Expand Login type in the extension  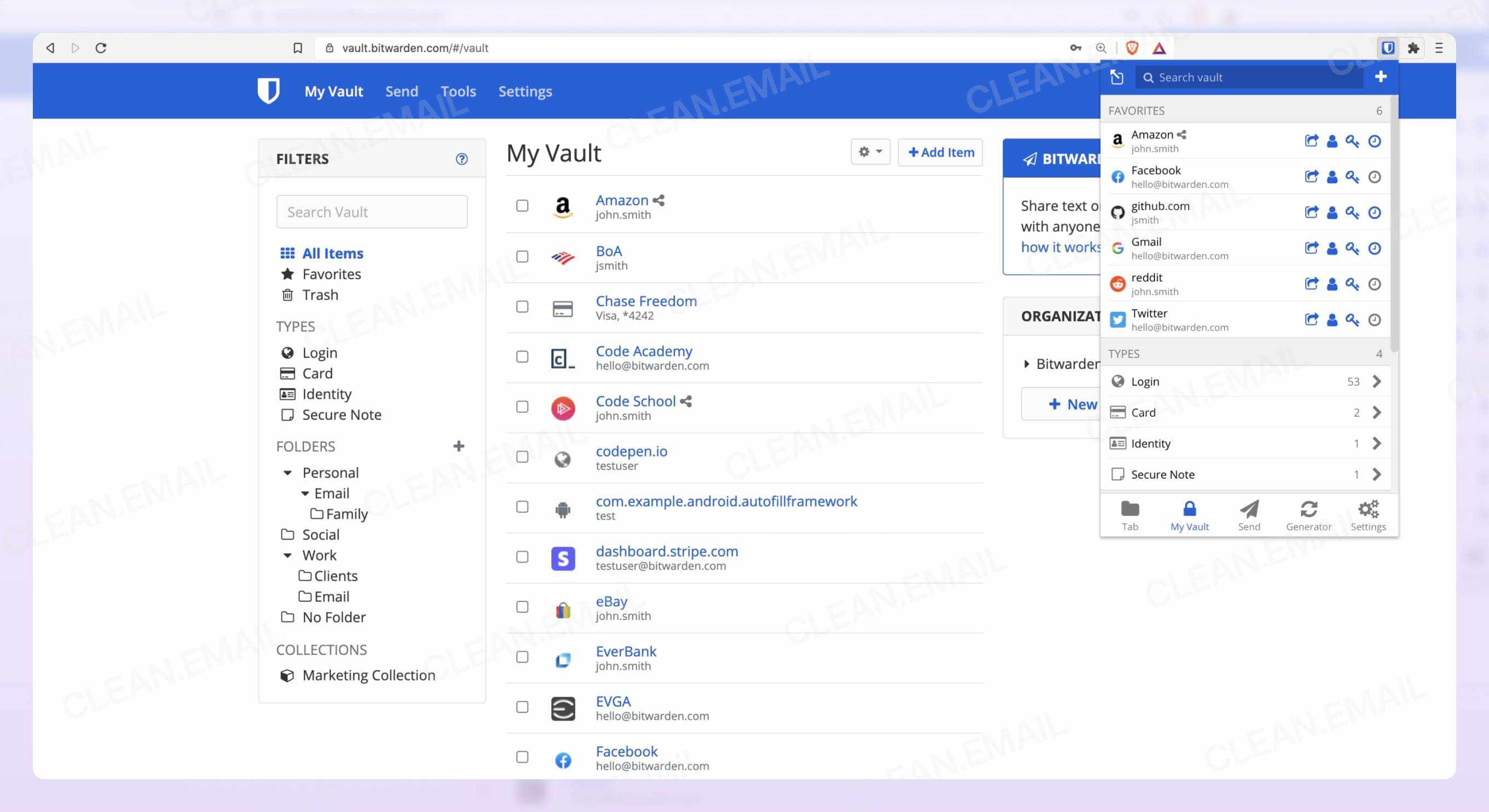click(1376, 381)
